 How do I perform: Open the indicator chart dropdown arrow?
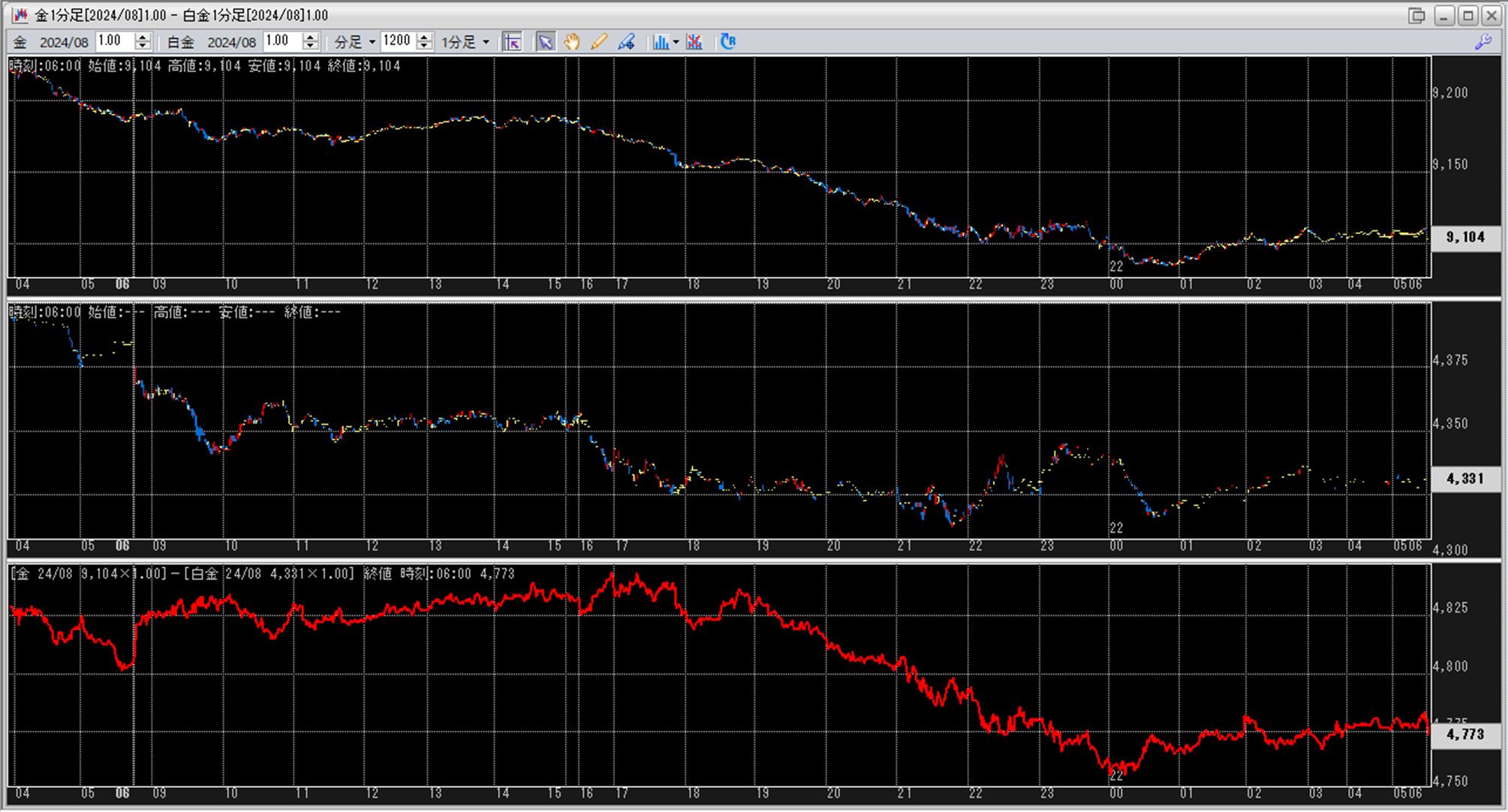tap(676, 42)
